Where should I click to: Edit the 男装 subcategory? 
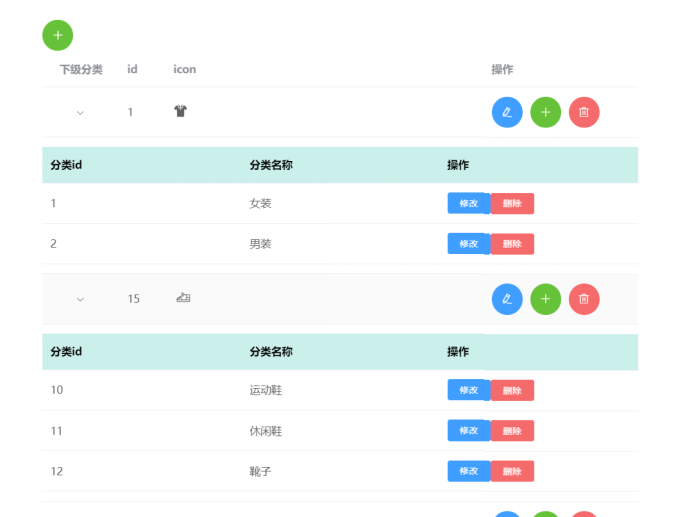468,244
